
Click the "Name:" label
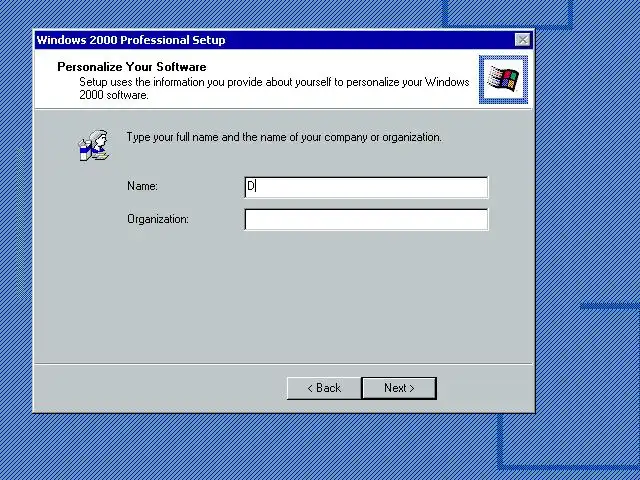[142, 186]
